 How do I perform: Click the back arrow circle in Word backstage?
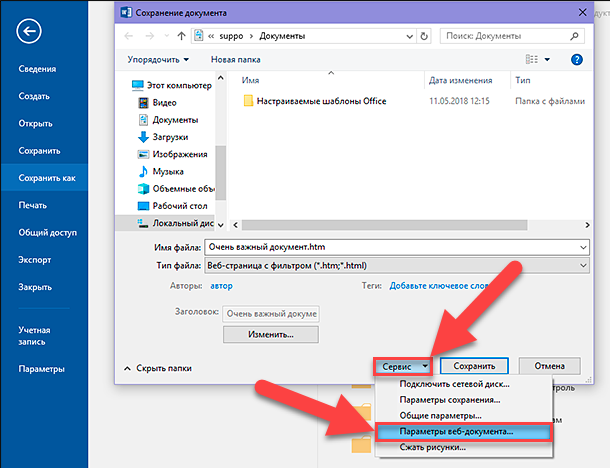pyautogui.click(x=29, y=31)
